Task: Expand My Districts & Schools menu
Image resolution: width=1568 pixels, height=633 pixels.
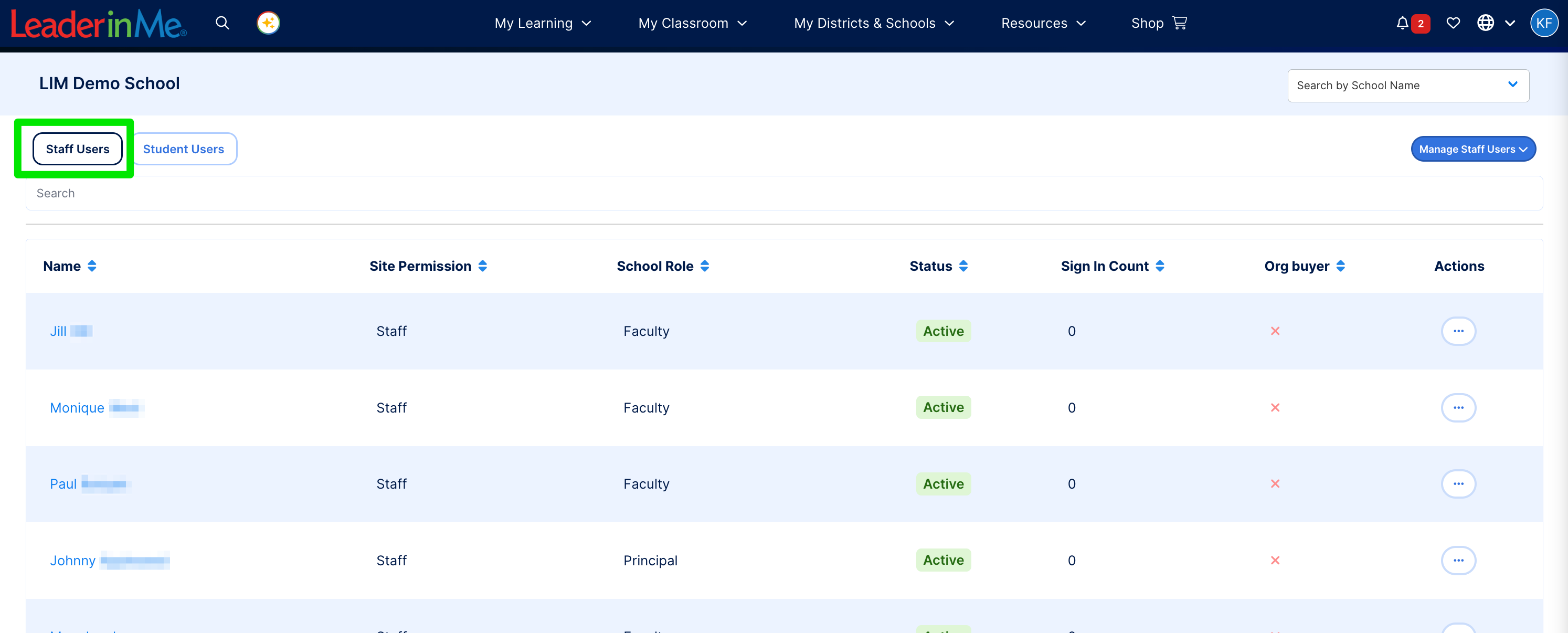Action: pos(874,23)
